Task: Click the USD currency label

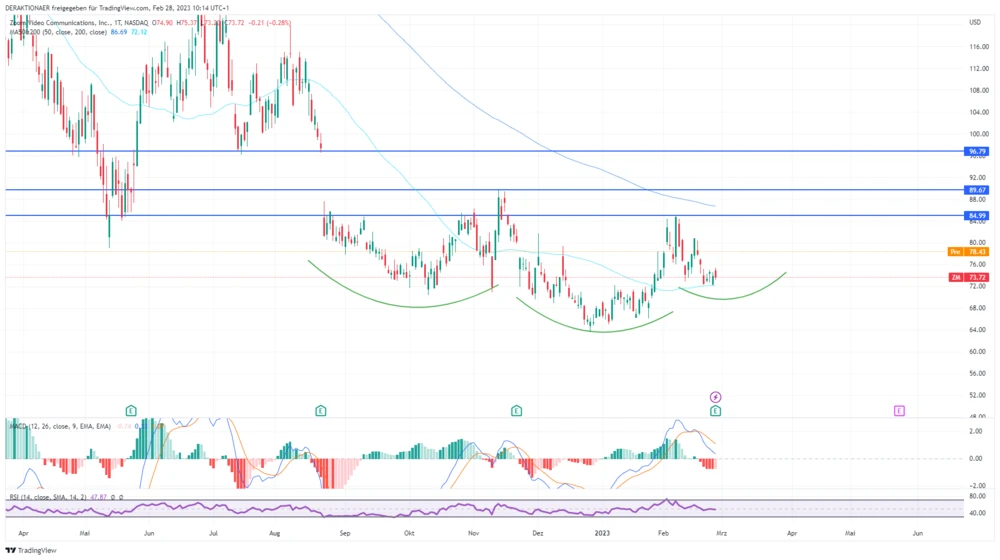Action: coord(975,22)
